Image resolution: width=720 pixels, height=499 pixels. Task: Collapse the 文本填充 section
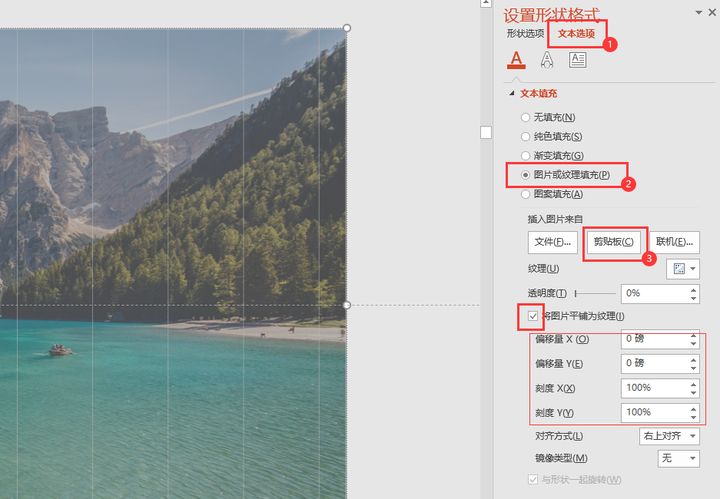(512, 93)
